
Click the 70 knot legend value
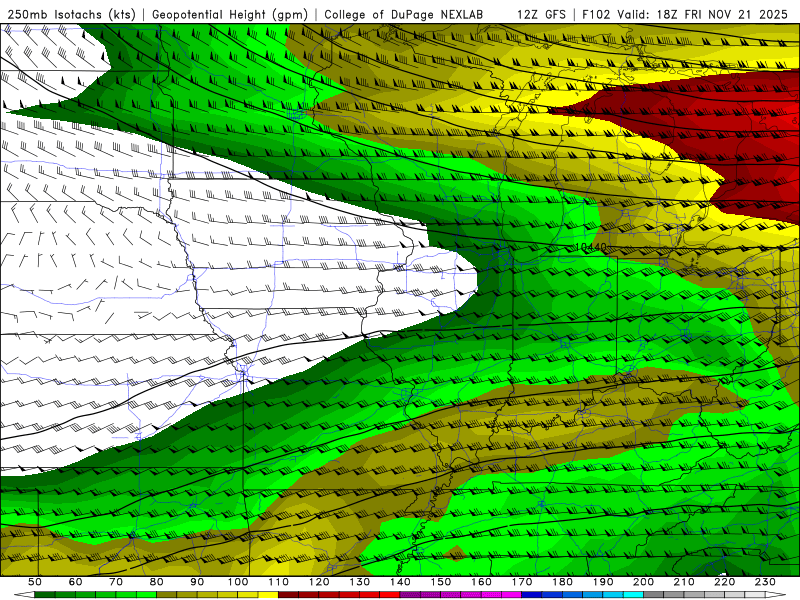click(x=116, y=582)
